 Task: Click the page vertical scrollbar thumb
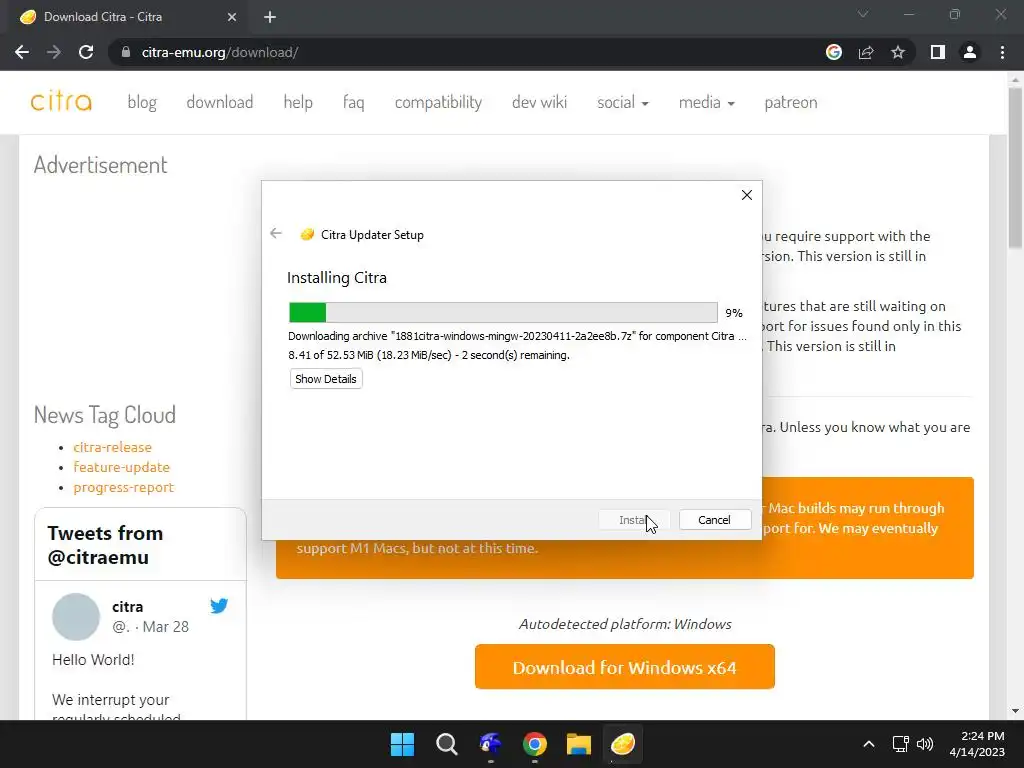pos(1015,167)
